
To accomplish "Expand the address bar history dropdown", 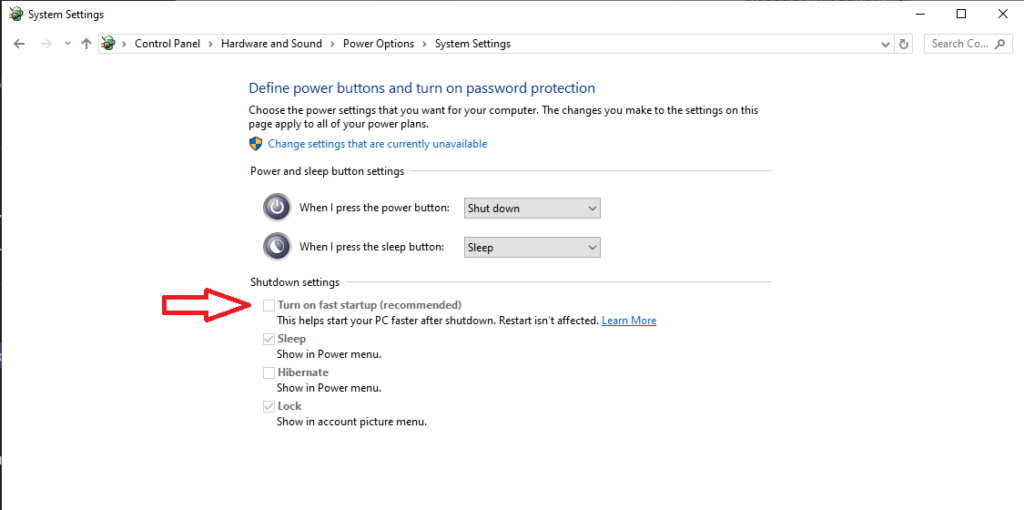I will coord(885,44).
